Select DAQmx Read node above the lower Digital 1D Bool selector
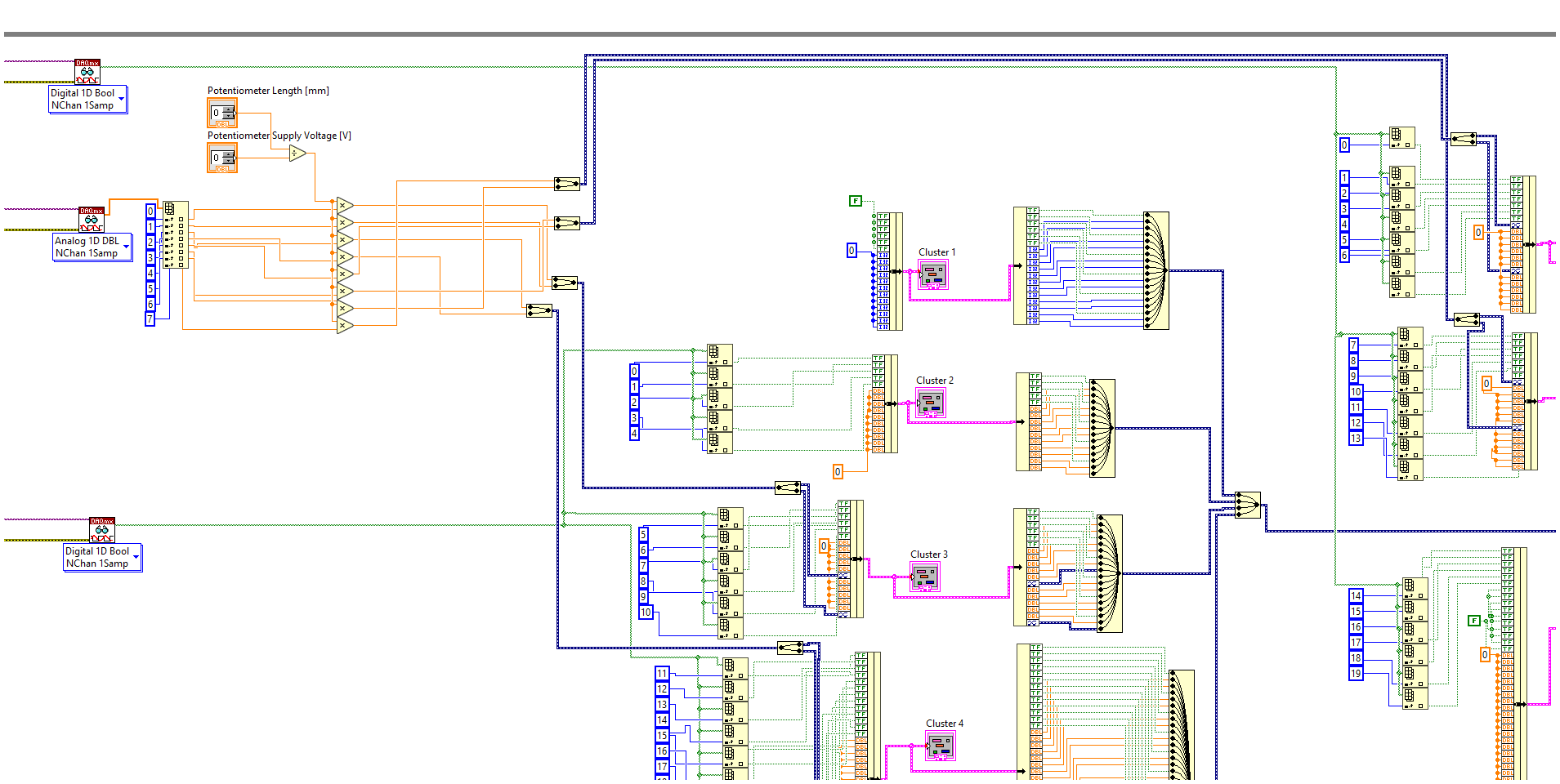Image resolution: width=1560 pixels, height=784 pixels. (102, 530)
